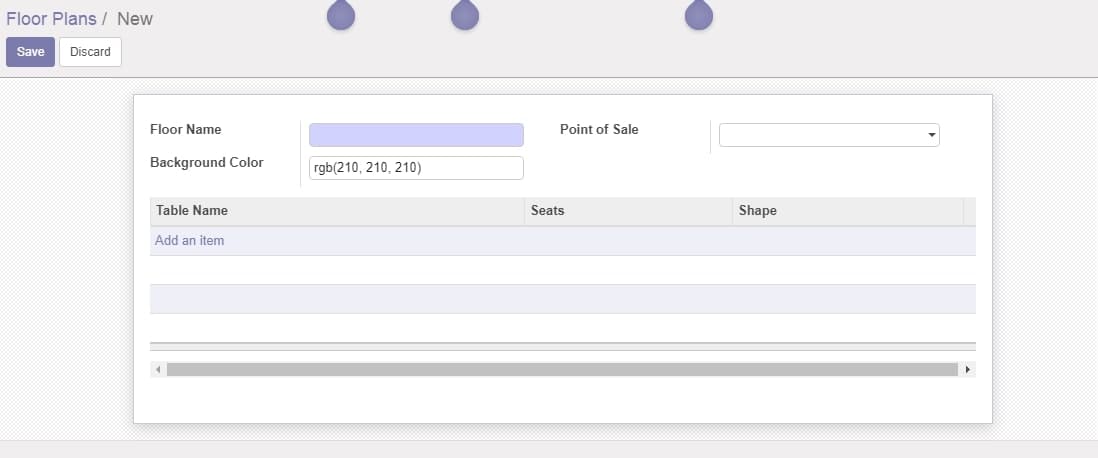Viewport: 1098px width, 458px height.
Task: Click the Background Color label
Action: [207, 162]
